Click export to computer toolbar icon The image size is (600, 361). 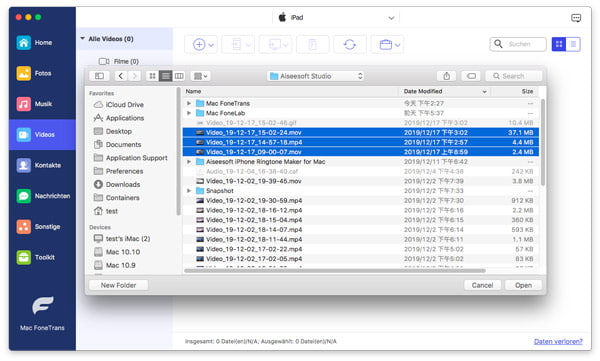tap(275, 44)
